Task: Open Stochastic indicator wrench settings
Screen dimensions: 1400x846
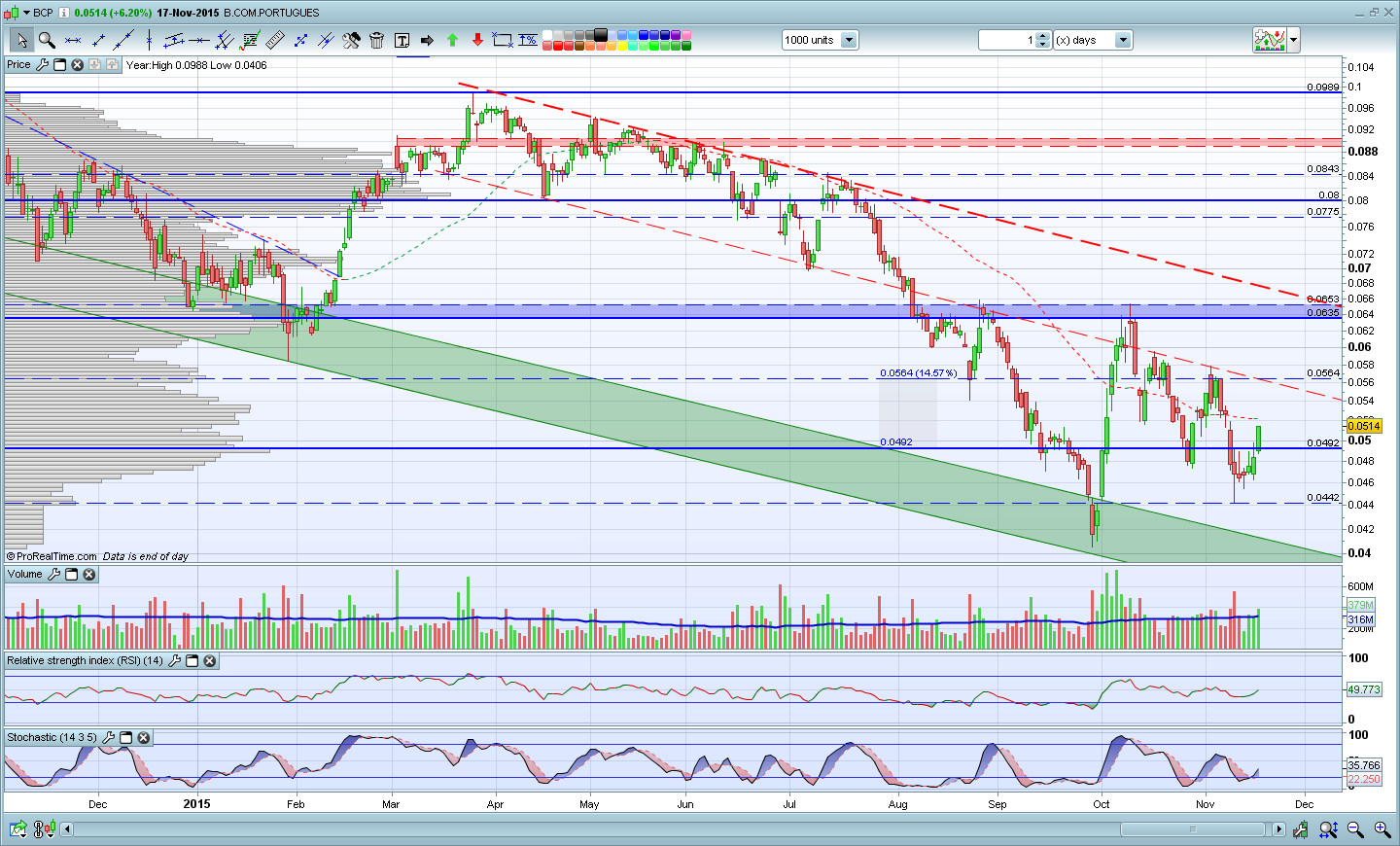Action: point(108,738)
